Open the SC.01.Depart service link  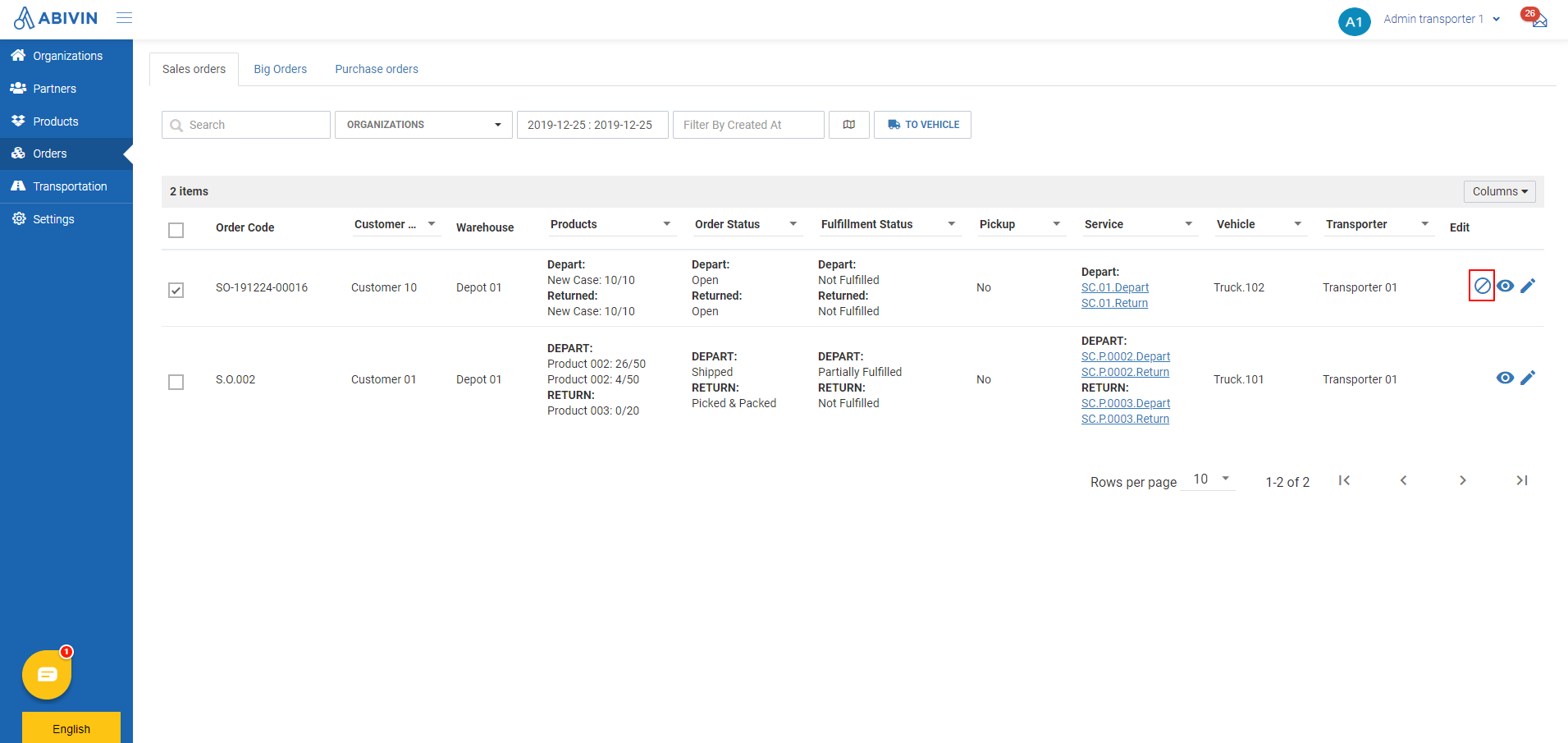point(1114,287)
